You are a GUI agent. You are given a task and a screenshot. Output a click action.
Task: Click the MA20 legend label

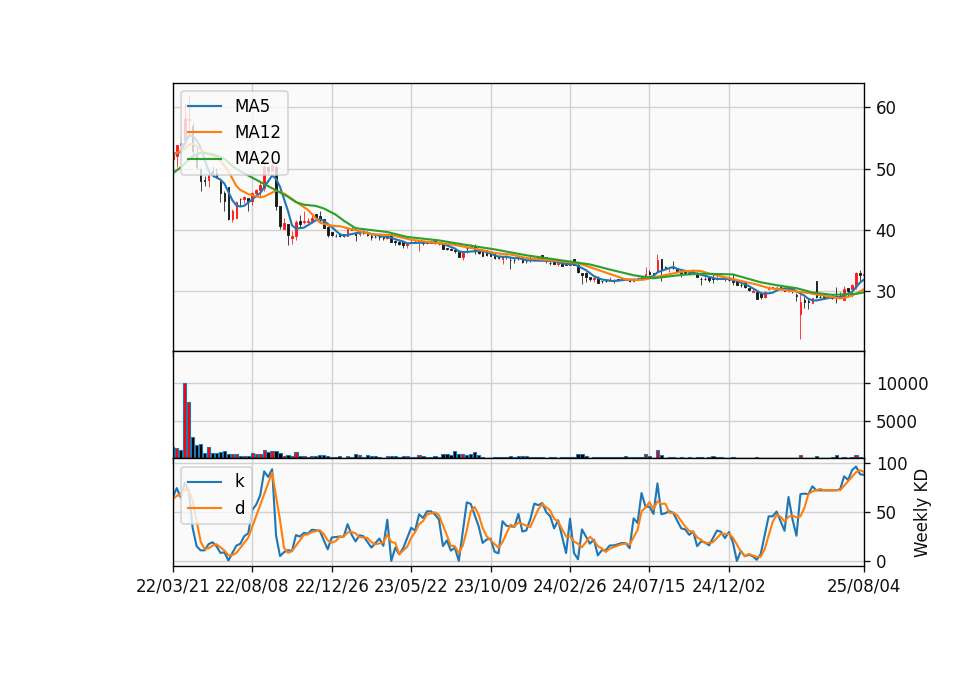coord(257,158)
